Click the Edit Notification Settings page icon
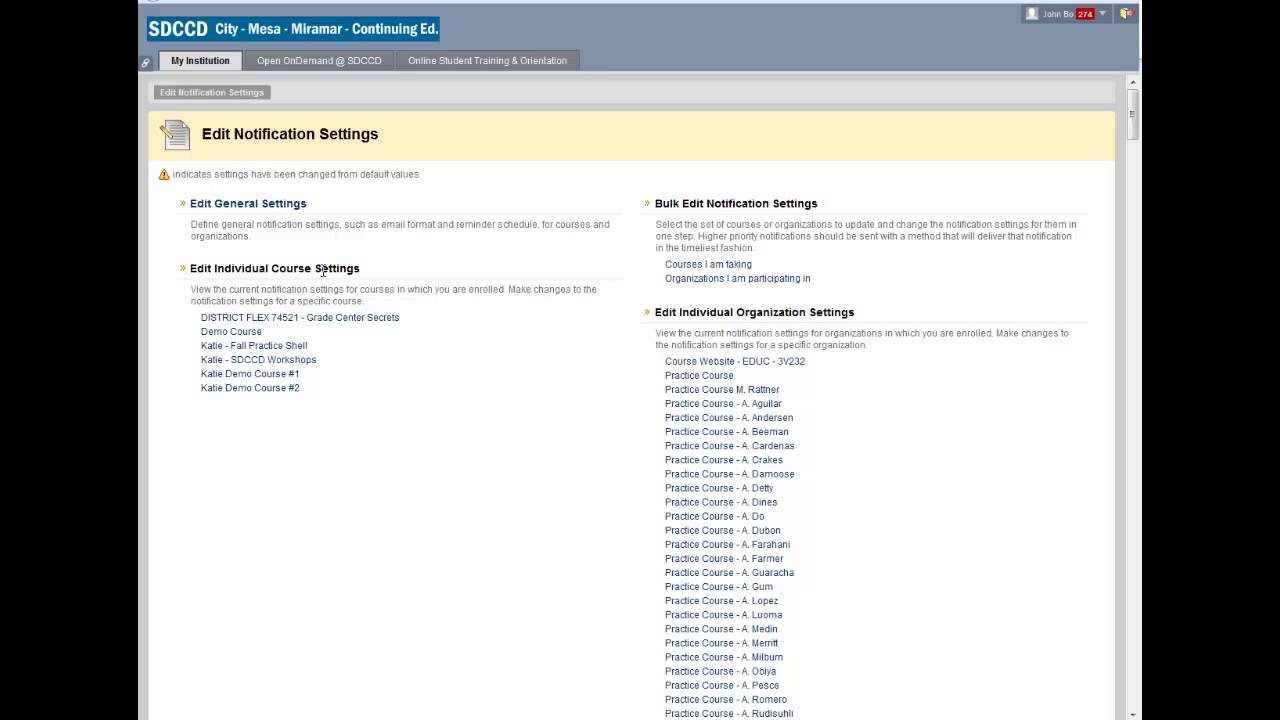The width and height of the screenshot is (1280, 720). [175, 134]
